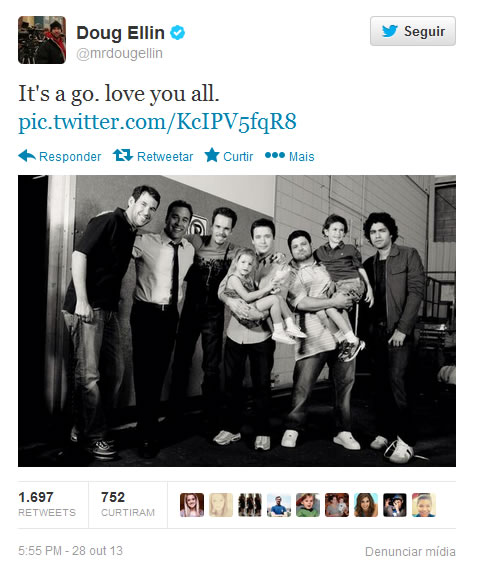Click the Doug Ellin name link
Viewport: 481px width, 562px height.
click(x=120, y=33)
